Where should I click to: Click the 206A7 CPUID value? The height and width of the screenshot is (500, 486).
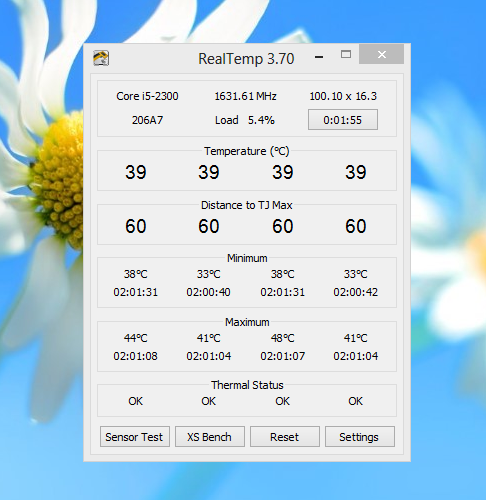click(147, 120)
